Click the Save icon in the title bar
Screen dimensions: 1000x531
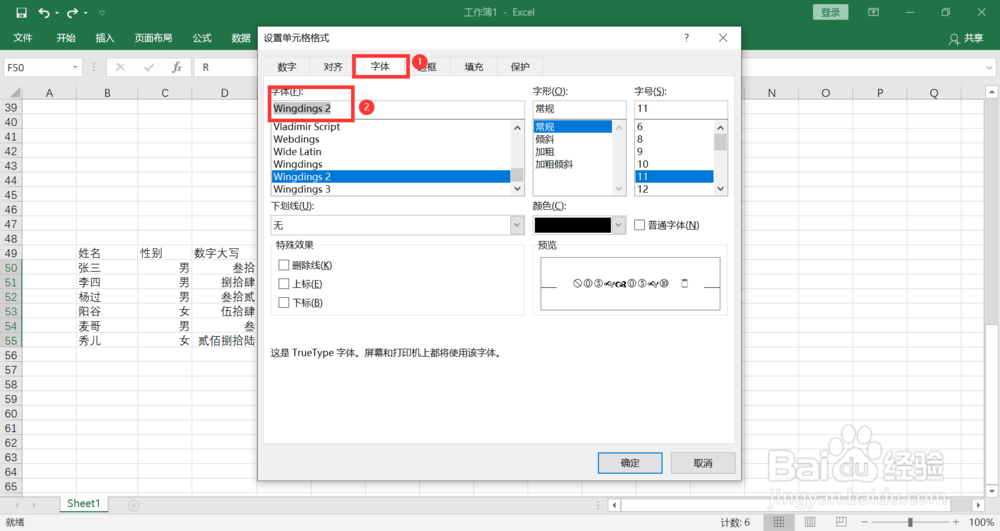(21, 13)
